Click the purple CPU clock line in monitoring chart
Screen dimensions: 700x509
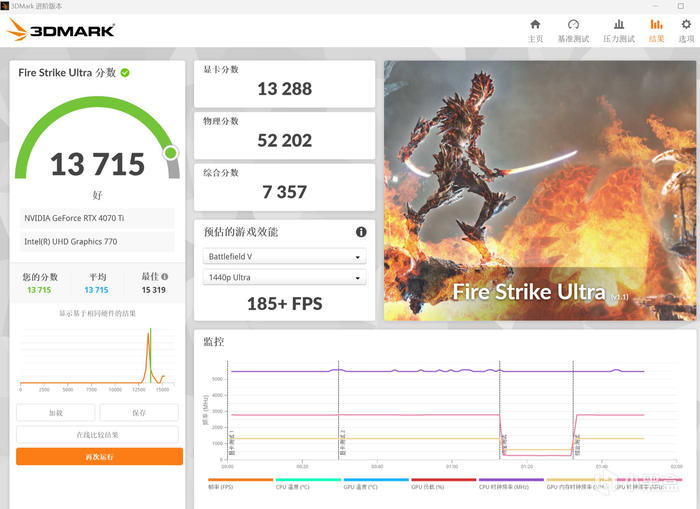point(438,371)
